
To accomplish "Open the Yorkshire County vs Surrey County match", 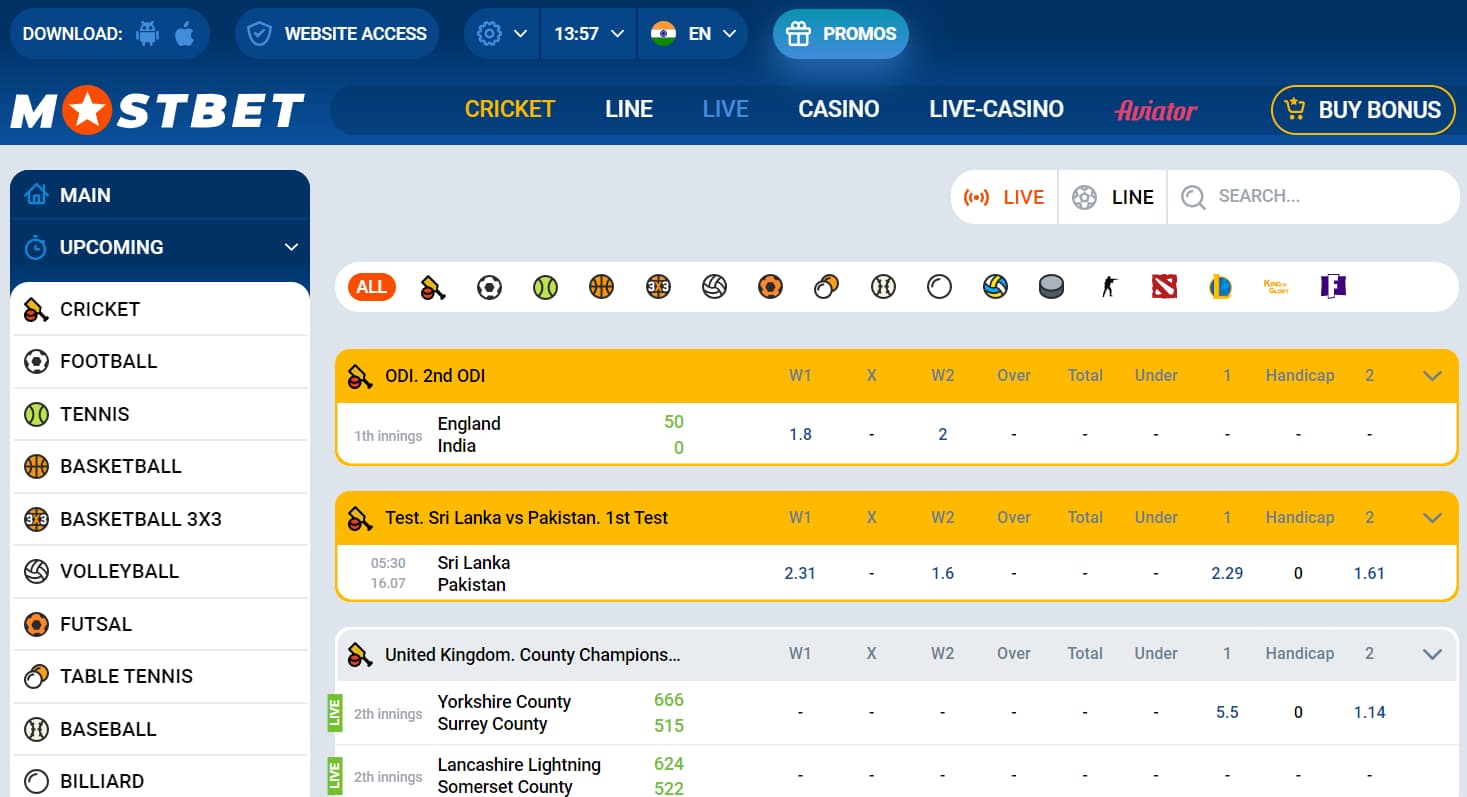I will pyautogui.click(x=504, y=713).
